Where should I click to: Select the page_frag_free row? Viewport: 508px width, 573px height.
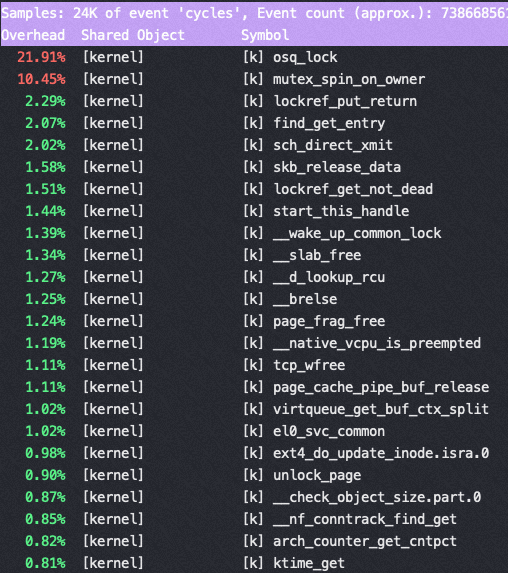pyautogui.click(x=254, y=321)
